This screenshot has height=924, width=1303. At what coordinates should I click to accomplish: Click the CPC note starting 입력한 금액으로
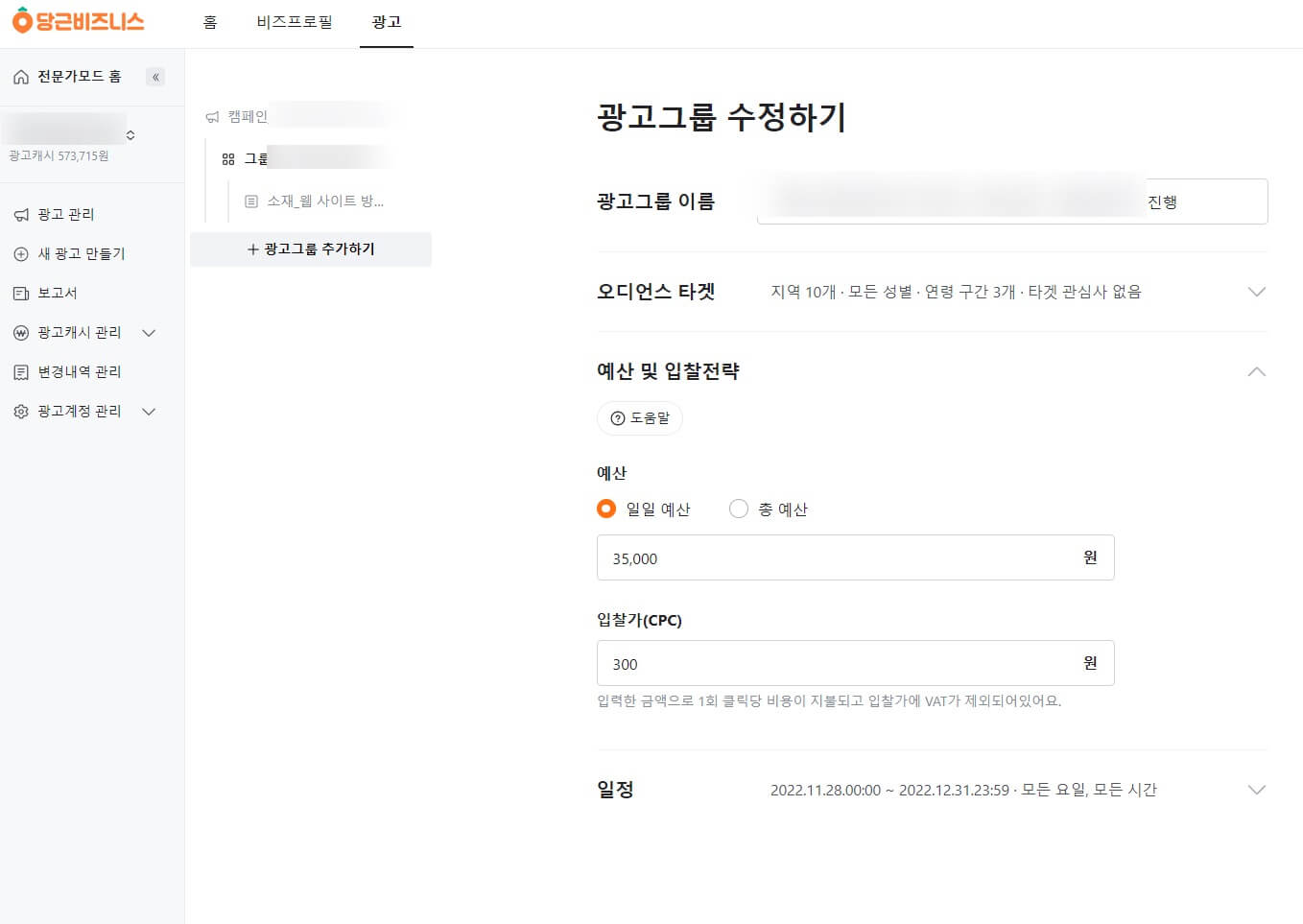click(829, 701)
